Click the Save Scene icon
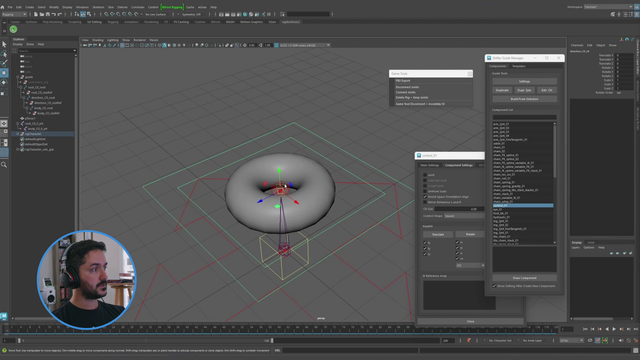 (x=47, y=14)
